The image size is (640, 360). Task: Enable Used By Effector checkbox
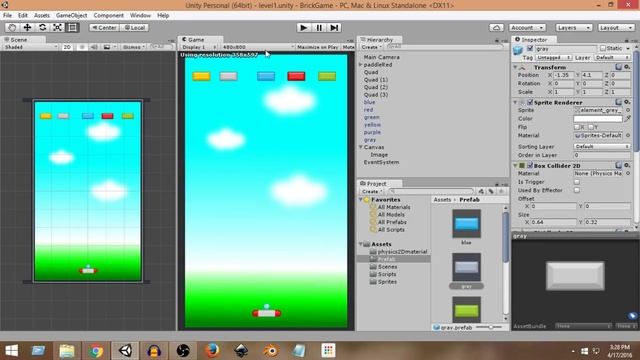coord(577,190)
